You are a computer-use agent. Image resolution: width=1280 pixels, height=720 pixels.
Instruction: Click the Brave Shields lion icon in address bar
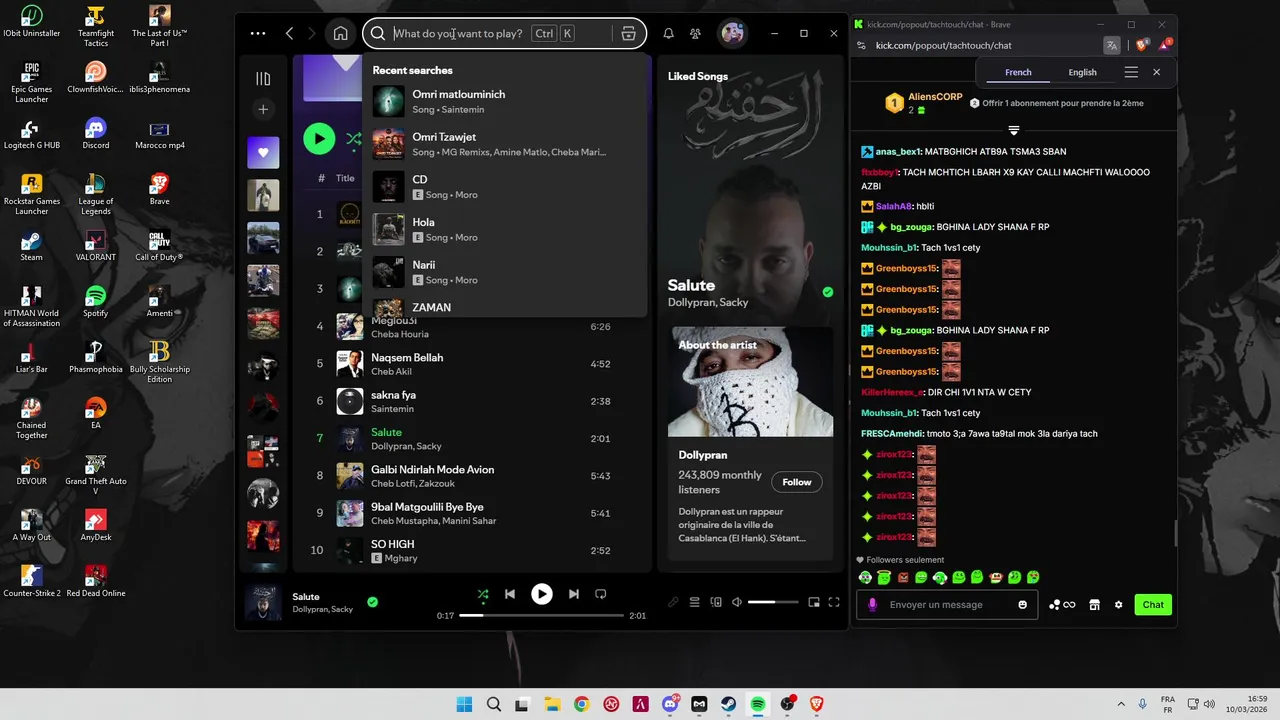click(x=1144, y=45)
